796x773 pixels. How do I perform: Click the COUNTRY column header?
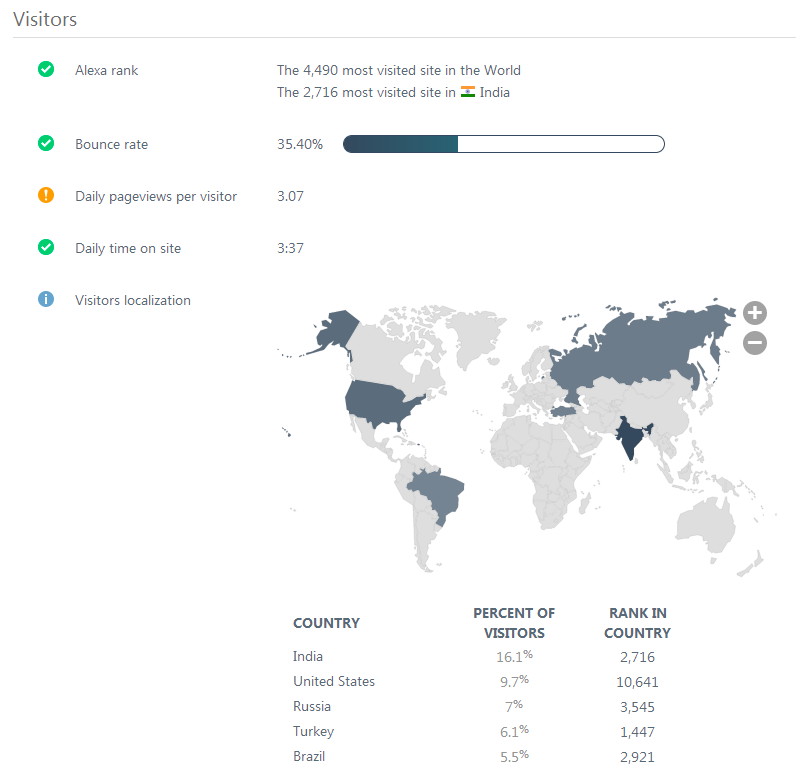[326, 623]
